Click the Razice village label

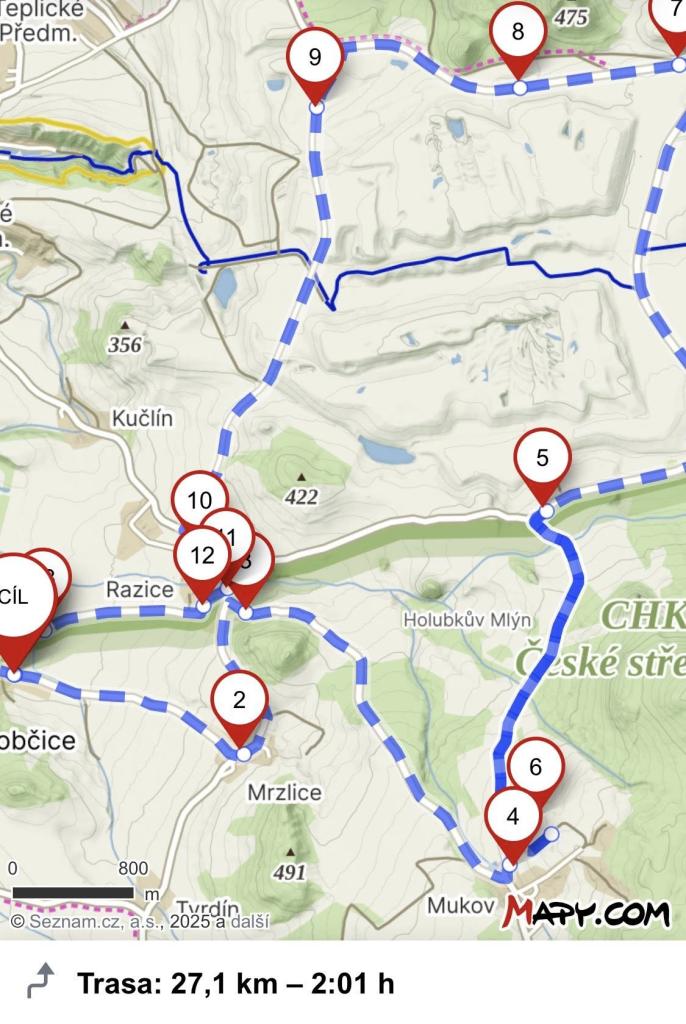tap(140, 590)
